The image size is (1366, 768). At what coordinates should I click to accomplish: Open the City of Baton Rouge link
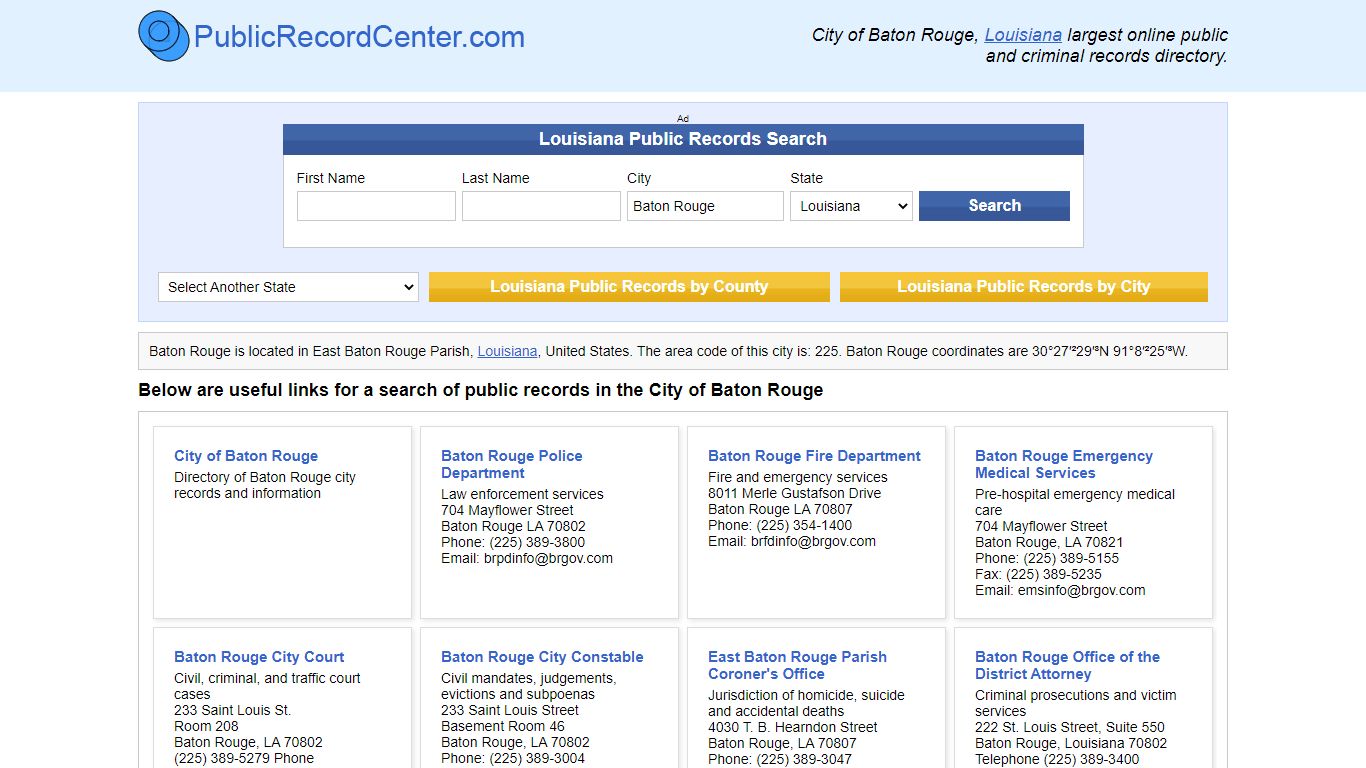pyautogui.click(x=246, y=456)
